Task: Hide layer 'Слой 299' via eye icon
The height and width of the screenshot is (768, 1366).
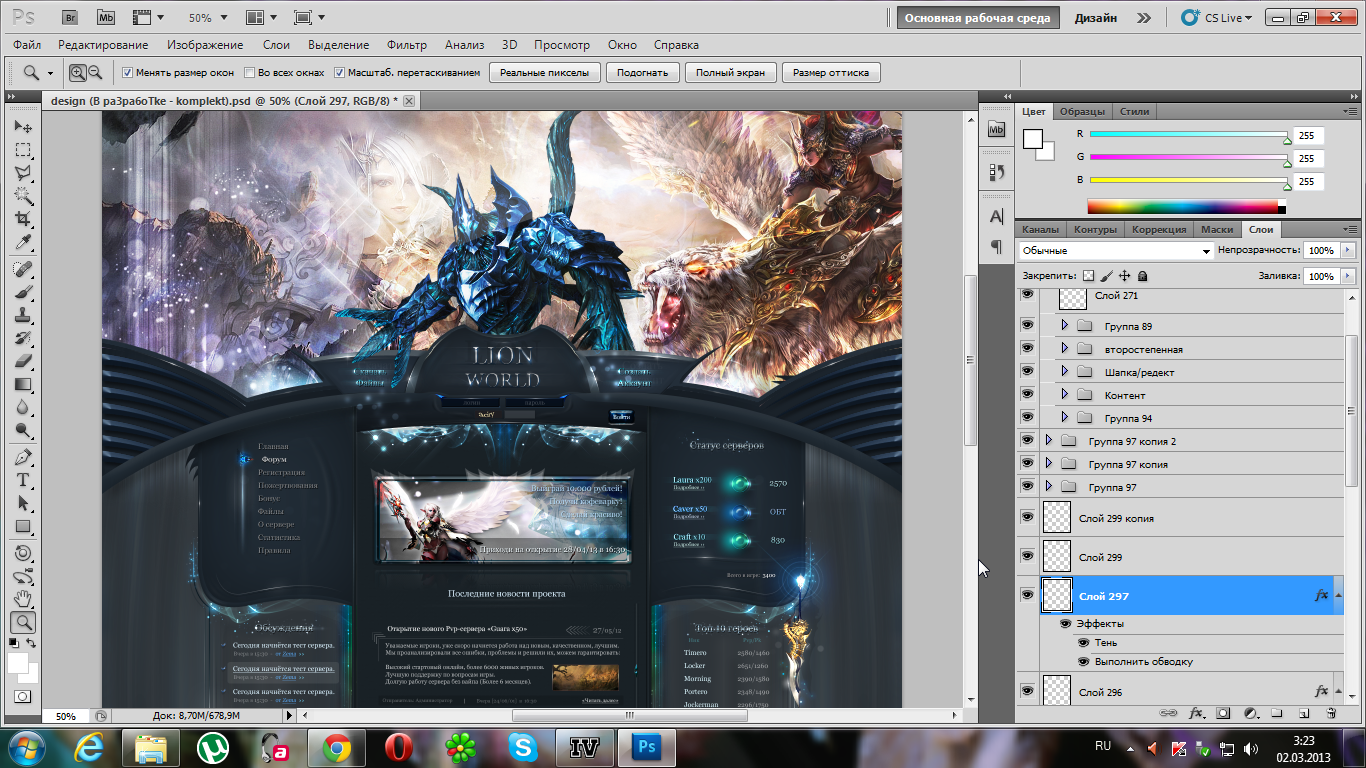Action: (1027, 556)
